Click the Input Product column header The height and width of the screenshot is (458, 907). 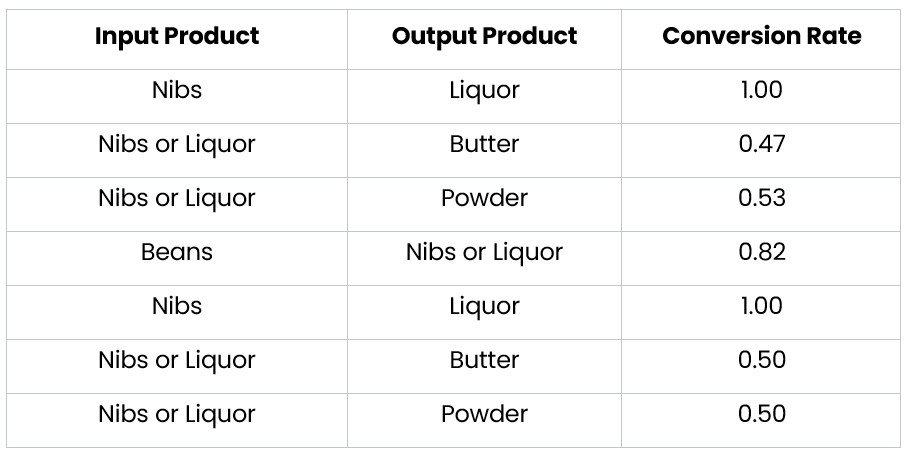[177, 37]
